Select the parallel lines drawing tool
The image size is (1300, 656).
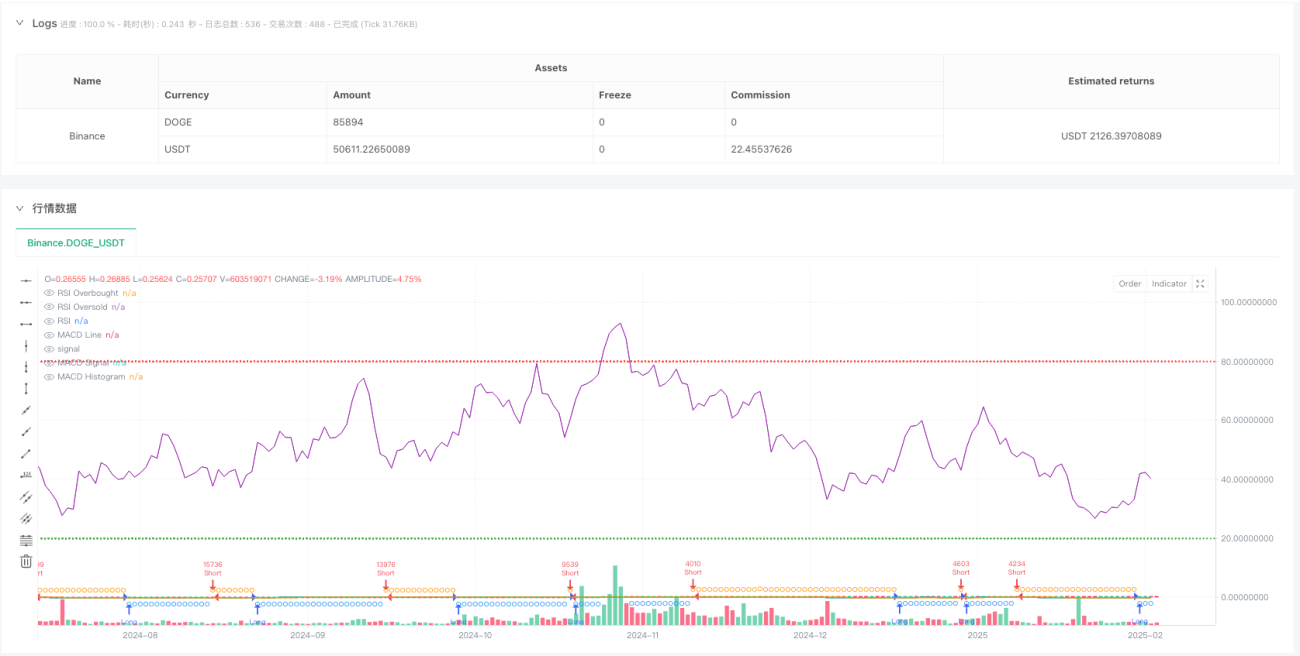click(26, 497)
